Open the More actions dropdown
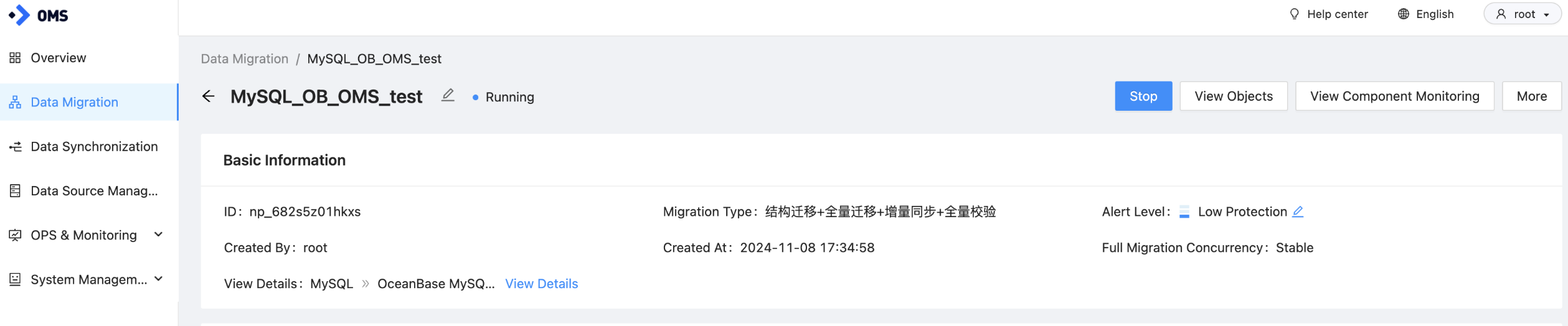Image resolution: width=1568 pixels, height=326 pixels. pyautogui.click(x=1531, y=96)
